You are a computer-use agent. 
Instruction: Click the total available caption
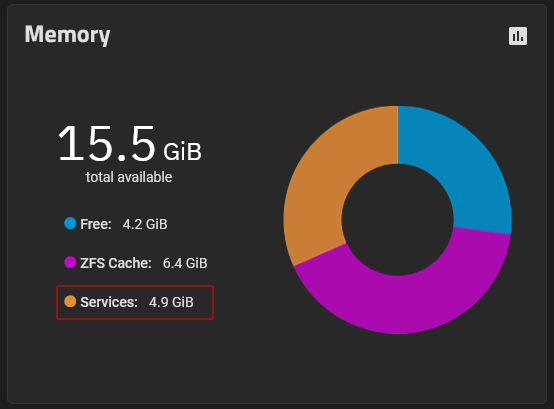click(129, 177)
